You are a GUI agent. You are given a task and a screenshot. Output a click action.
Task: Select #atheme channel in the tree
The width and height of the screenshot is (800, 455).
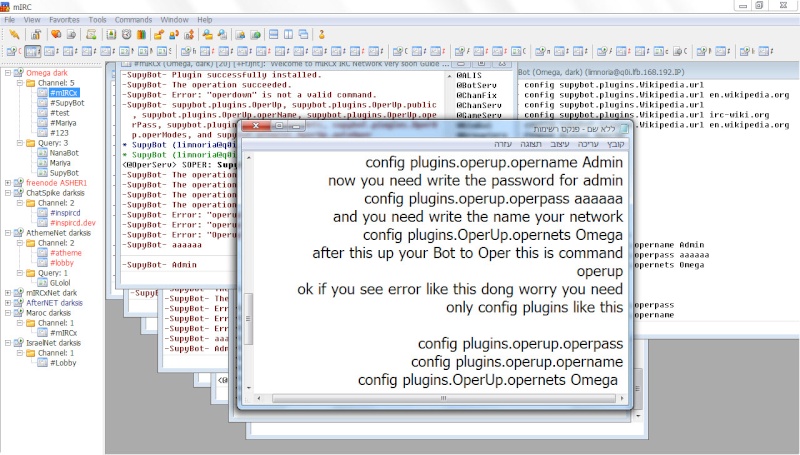pos(66,253)
